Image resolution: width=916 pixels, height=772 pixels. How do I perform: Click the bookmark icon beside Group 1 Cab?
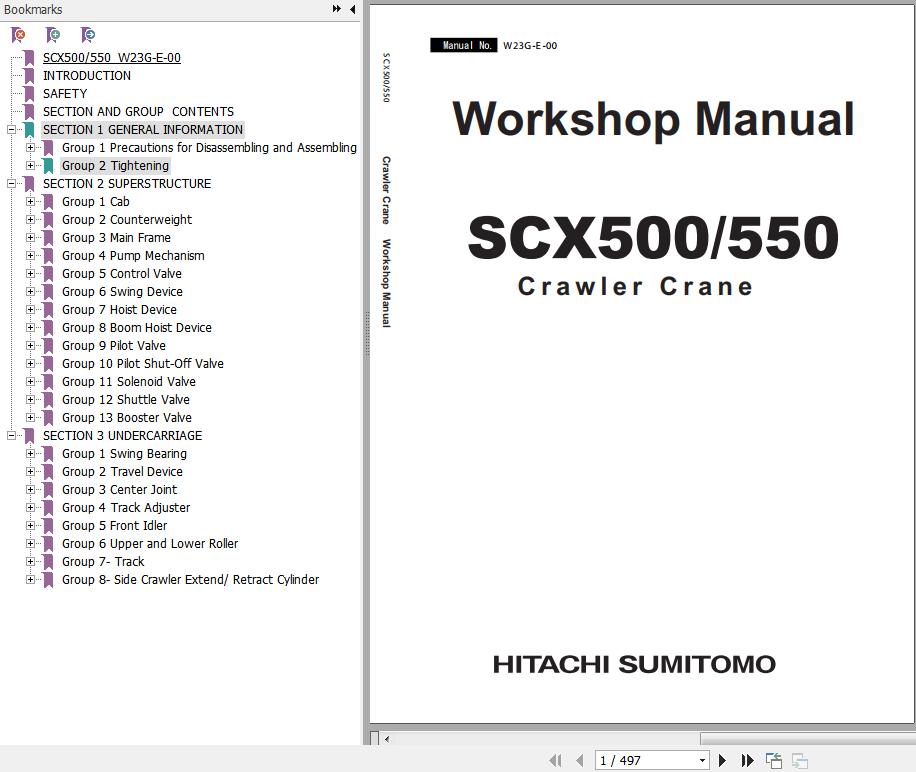(x=48, y=201)
